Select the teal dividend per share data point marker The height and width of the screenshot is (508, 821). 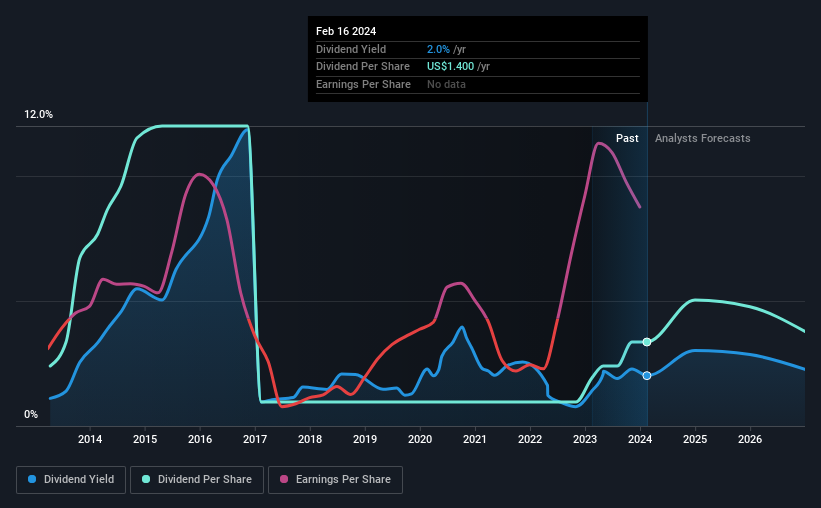click(x=647, y=342)
